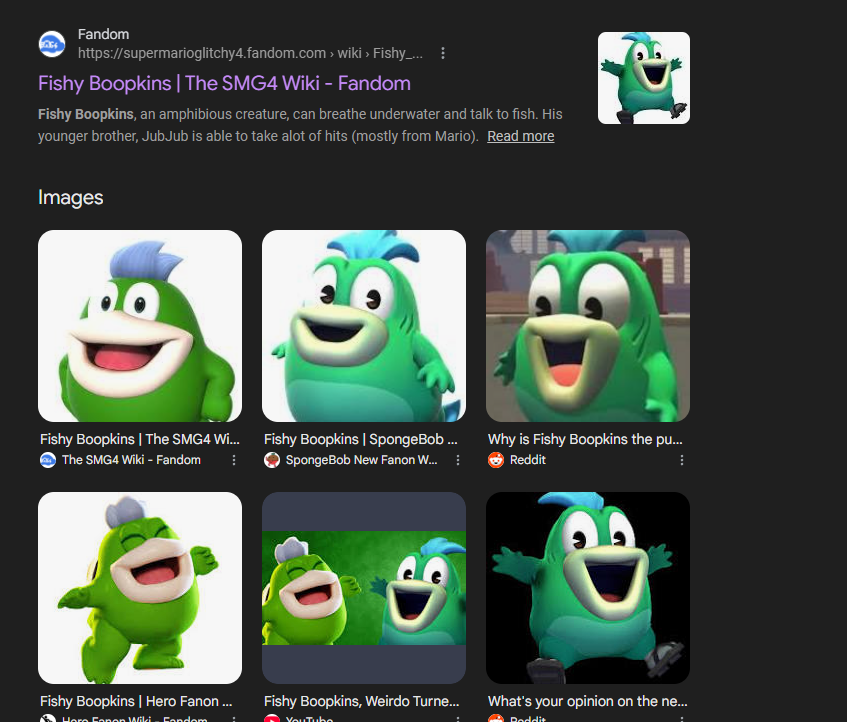The height and width of the screenshot is (722, 847).
Task: Open the Hero Fanon Wiki Fishy Boopkins image
Action: point(140,588)
